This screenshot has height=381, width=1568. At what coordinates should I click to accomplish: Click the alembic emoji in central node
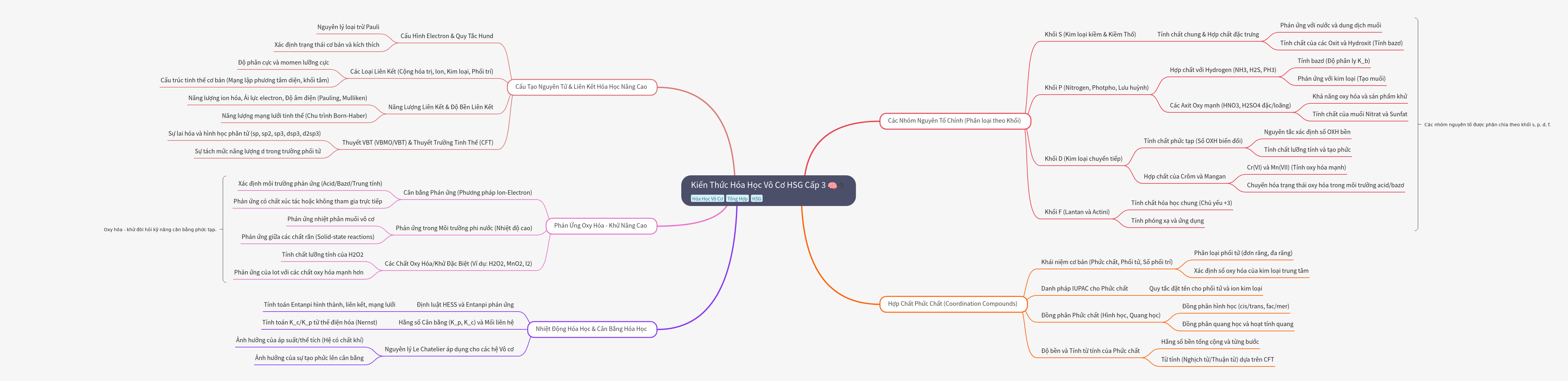[842, 185]
